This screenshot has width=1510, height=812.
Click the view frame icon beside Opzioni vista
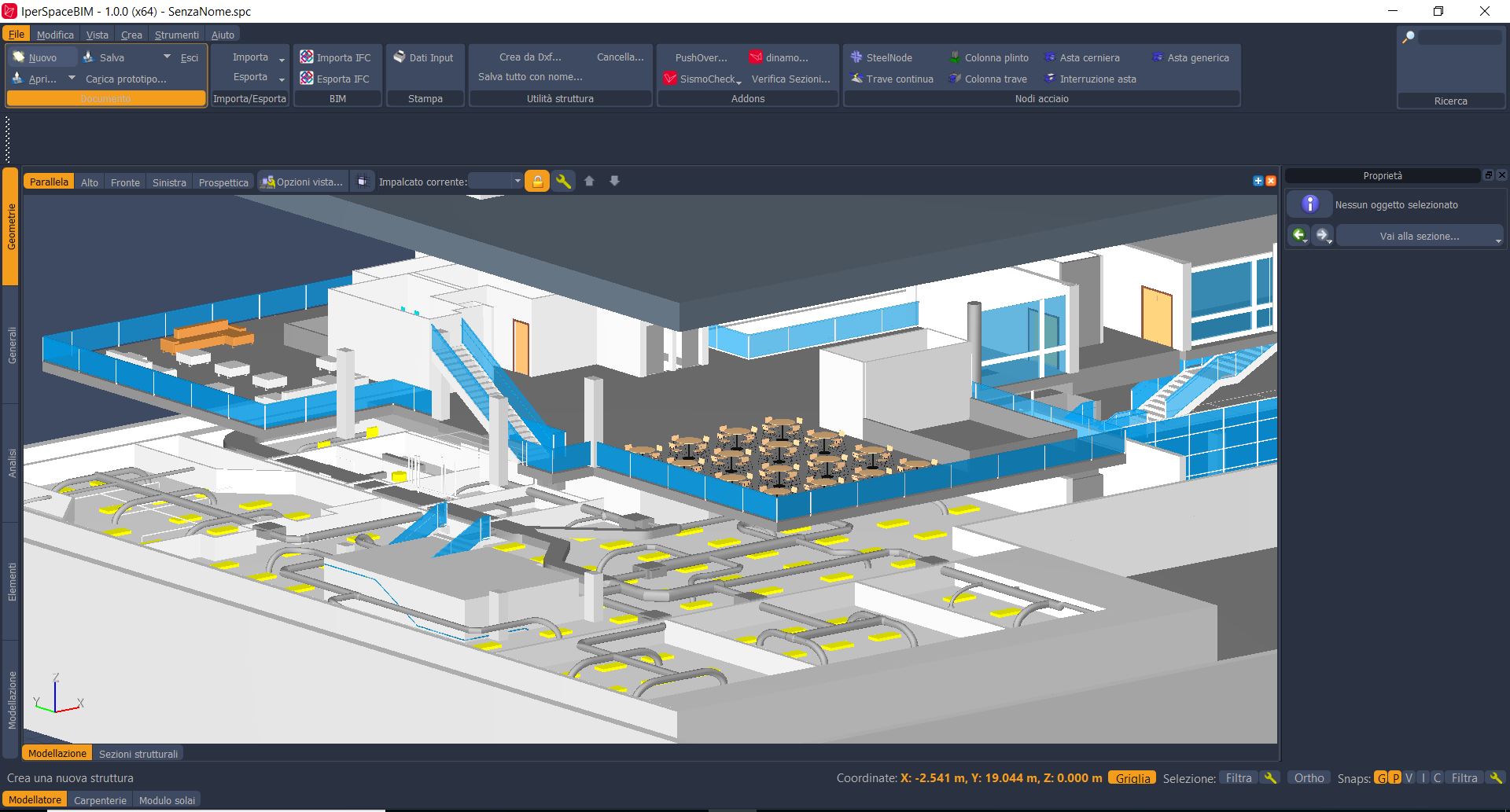click(x=362, y=182)
